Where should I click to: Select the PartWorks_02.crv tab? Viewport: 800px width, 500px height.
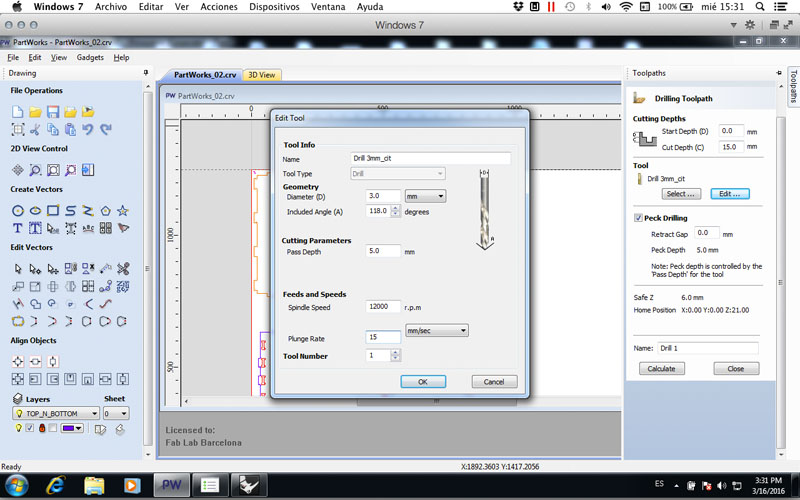(x=205, y=75)
